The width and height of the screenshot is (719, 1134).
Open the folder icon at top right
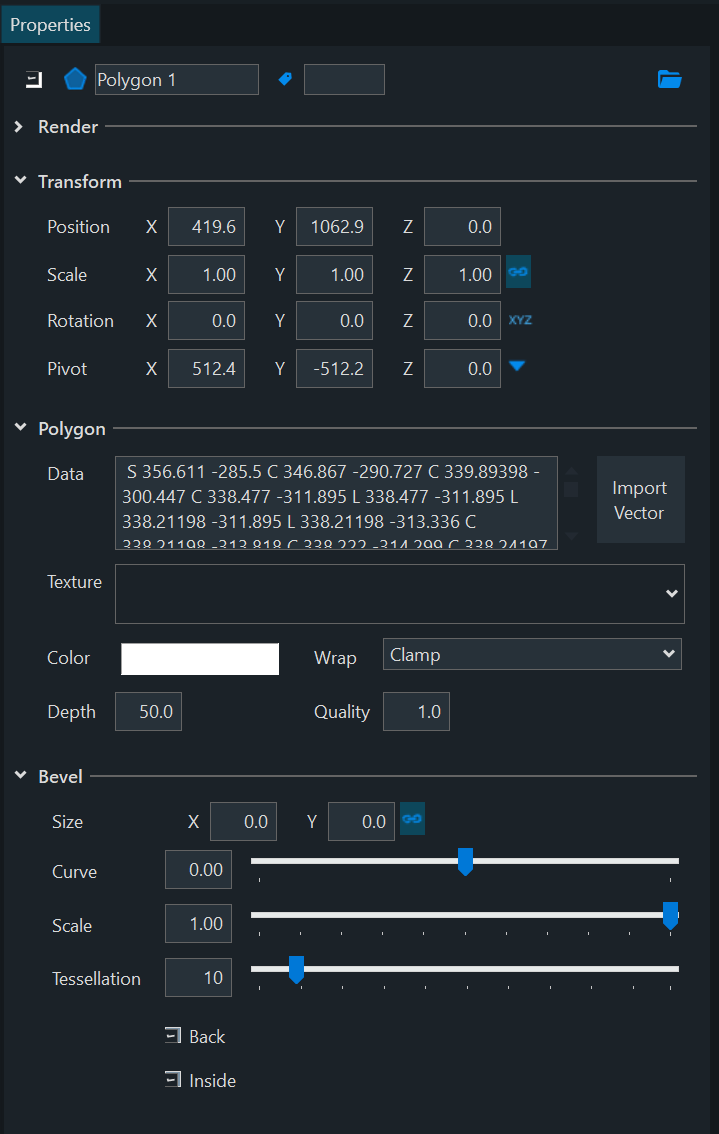tap(669, 80)
